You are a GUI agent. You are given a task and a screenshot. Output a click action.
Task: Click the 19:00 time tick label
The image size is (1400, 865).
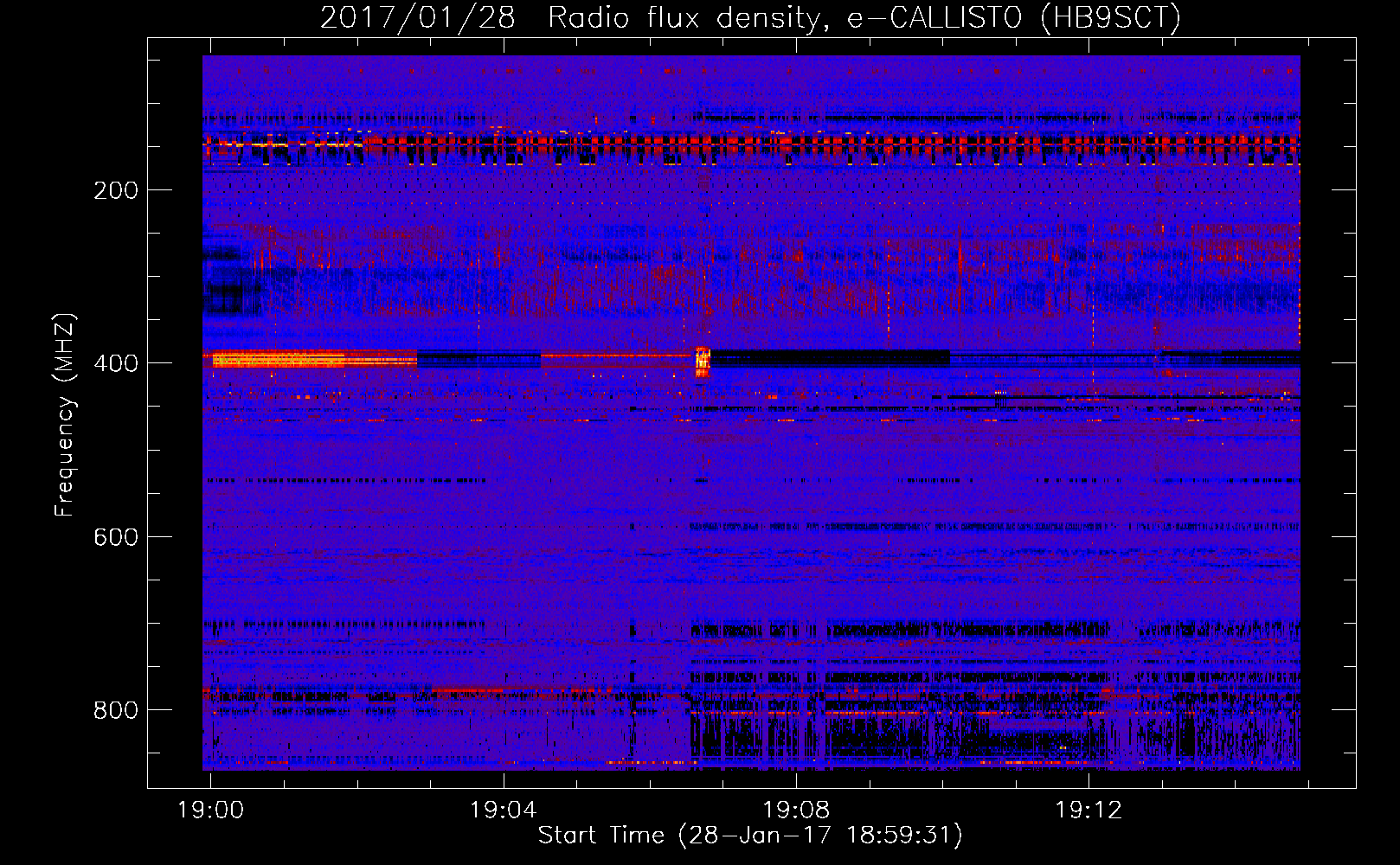[210, 811]
